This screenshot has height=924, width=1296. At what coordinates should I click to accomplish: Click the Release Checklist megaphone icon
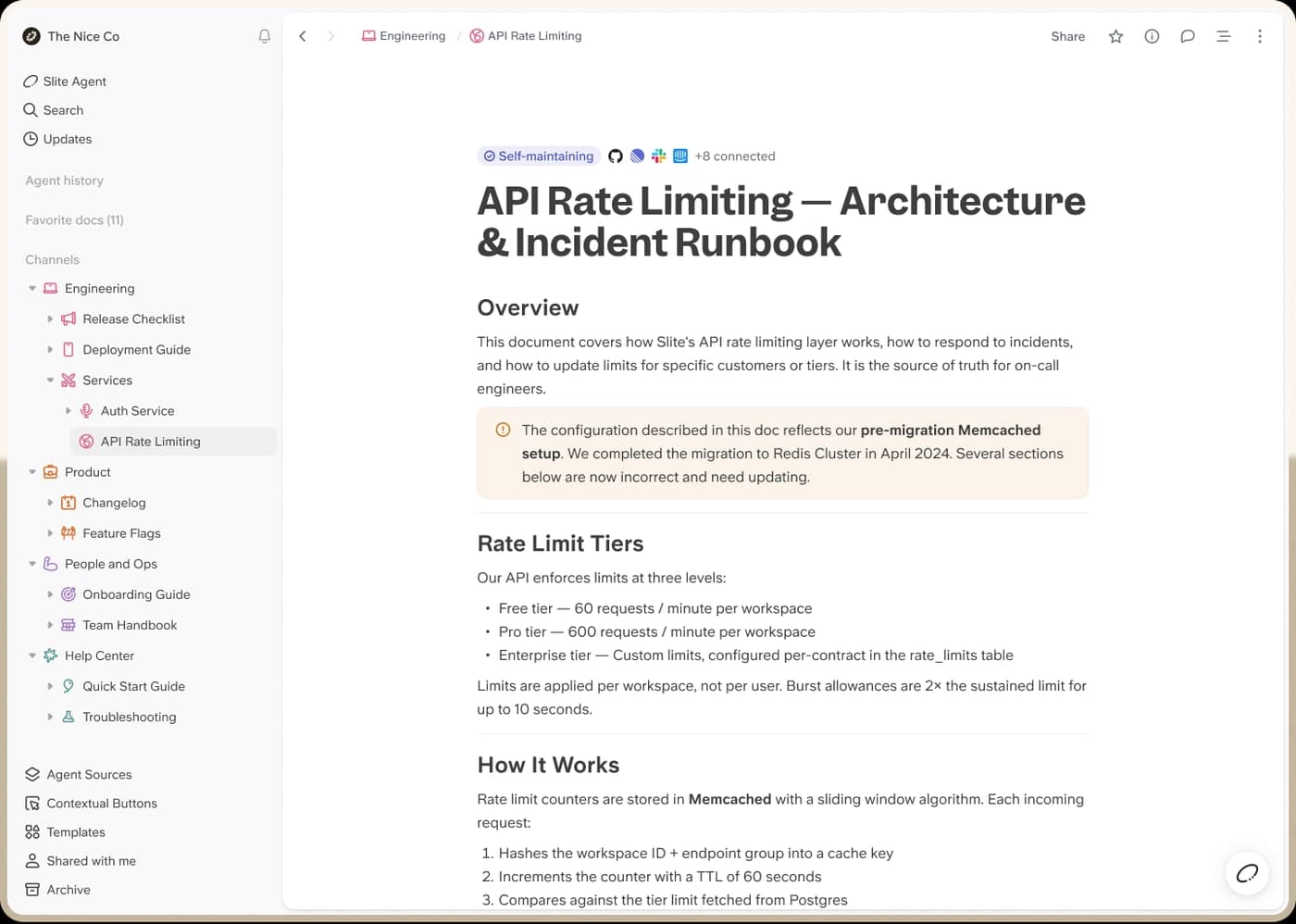coord(69,318)
